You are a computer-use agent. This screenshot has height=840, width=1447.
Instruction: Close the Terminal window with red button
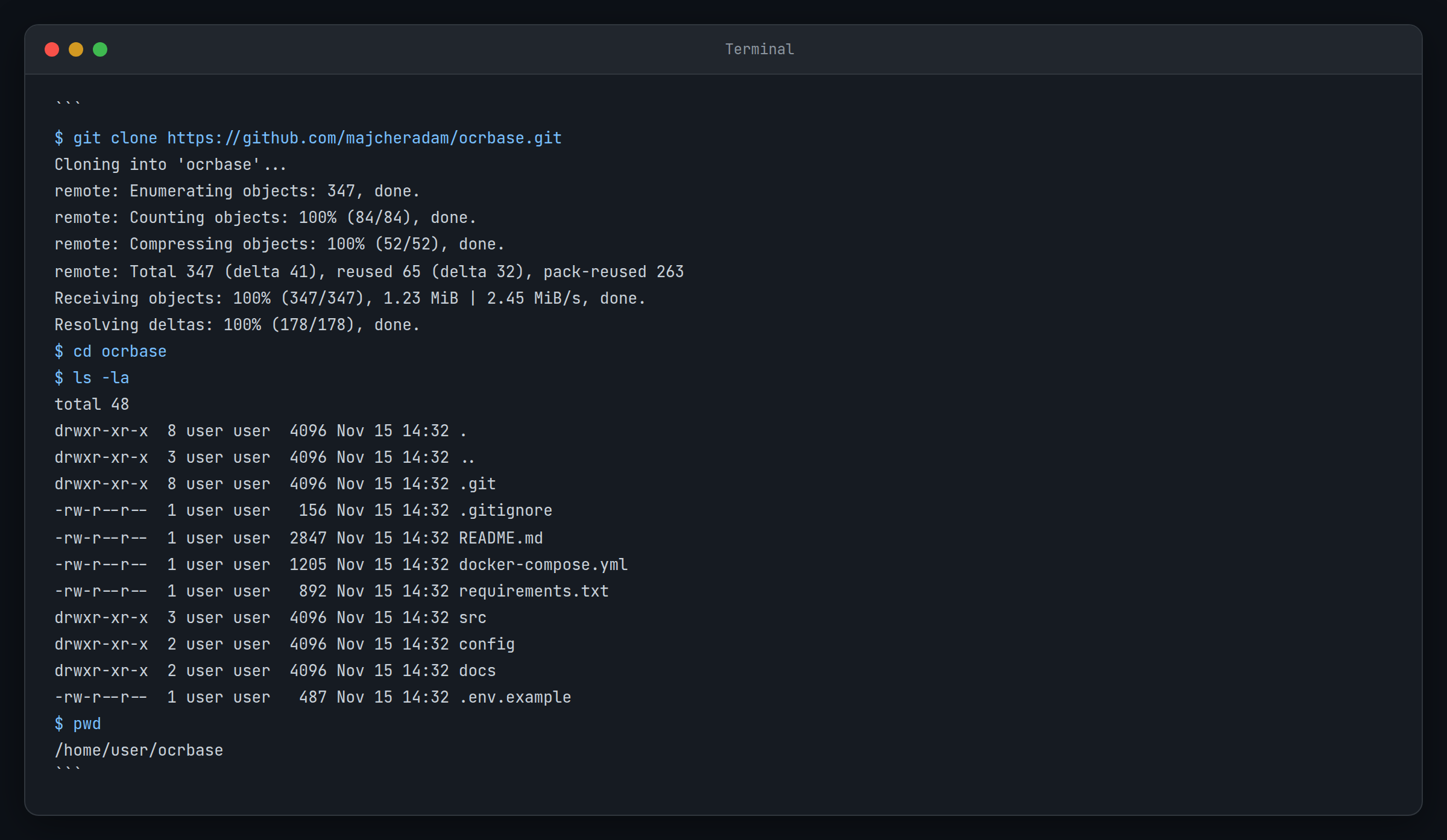tap(52, 49)
